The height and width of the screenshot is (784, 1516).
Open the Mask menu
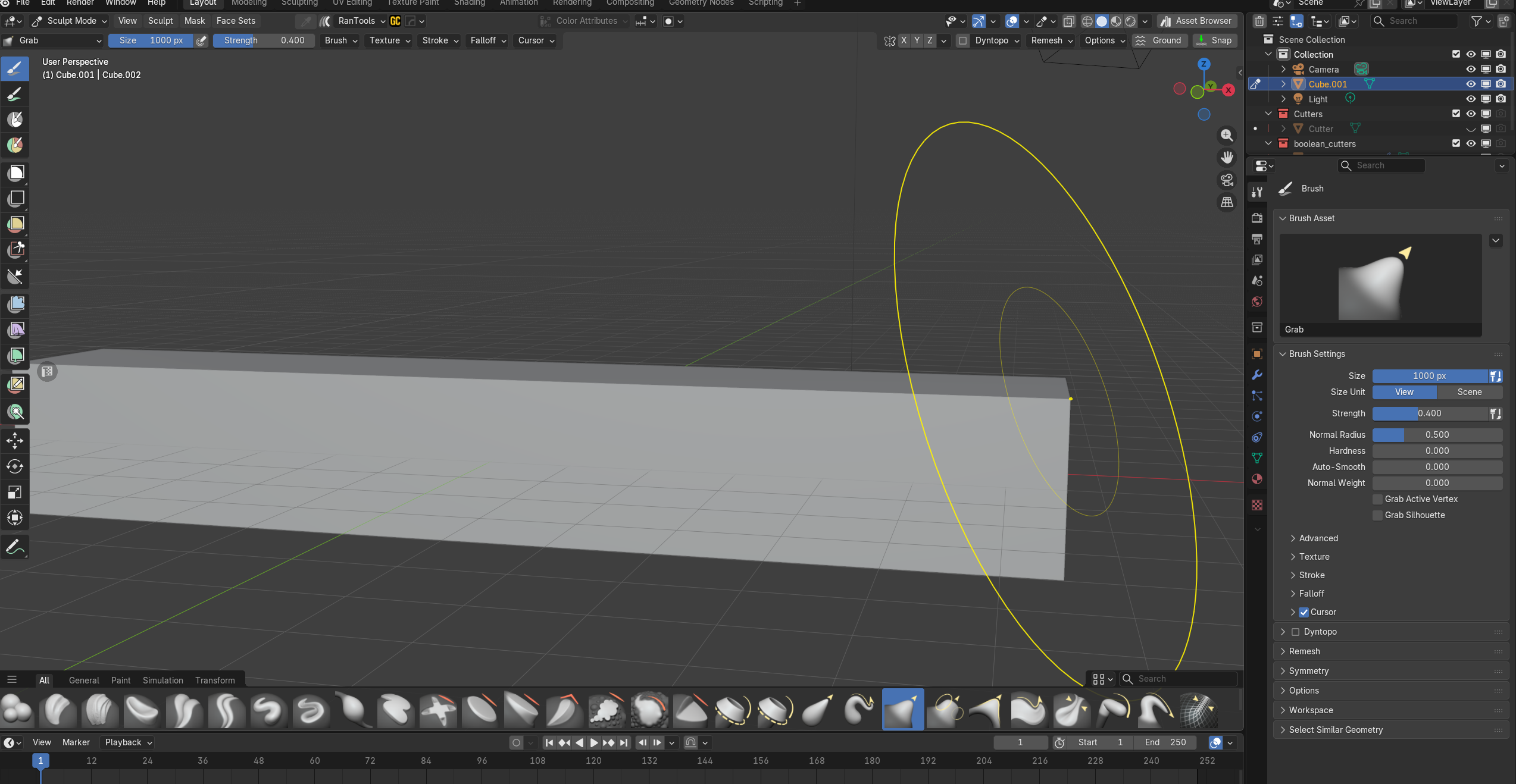(x=194, y=21)
